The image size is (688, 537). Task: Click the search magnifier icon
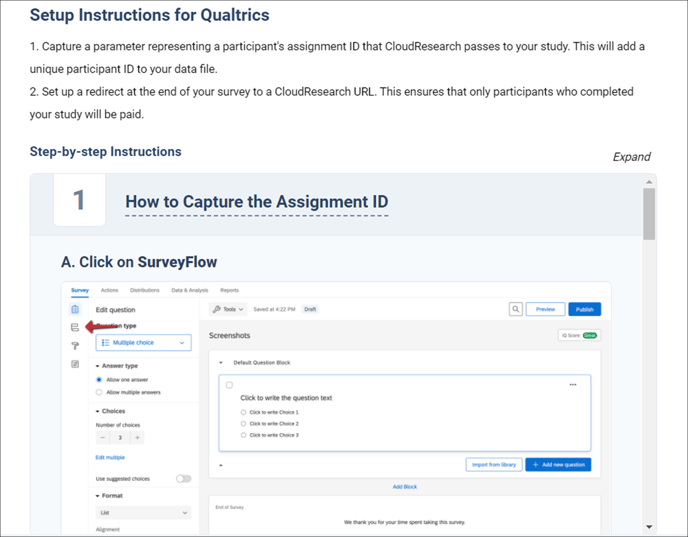click(516, 309)
